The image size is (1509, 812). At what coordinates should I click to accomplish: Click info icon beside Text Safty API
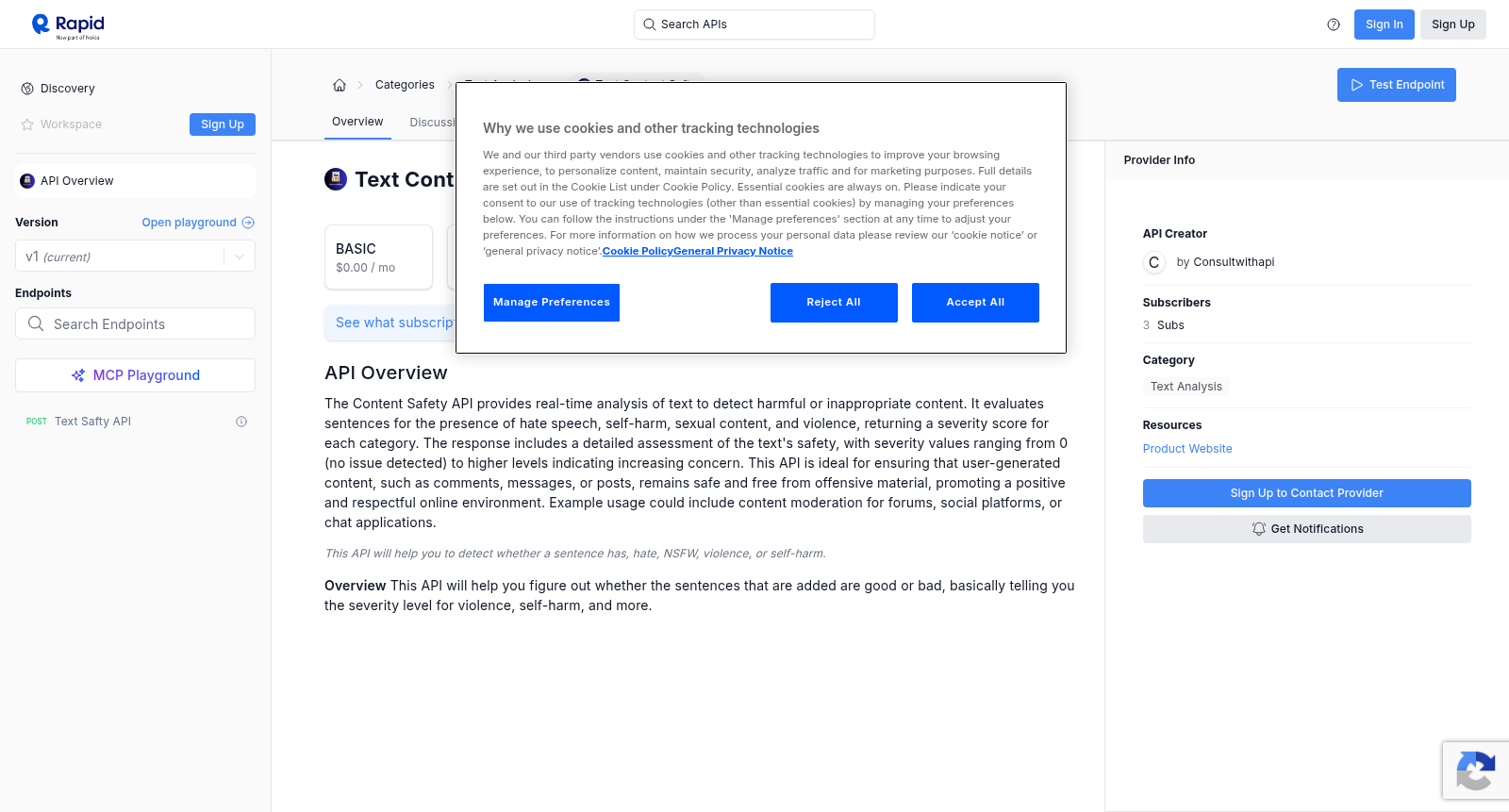[x=241, y=422]
